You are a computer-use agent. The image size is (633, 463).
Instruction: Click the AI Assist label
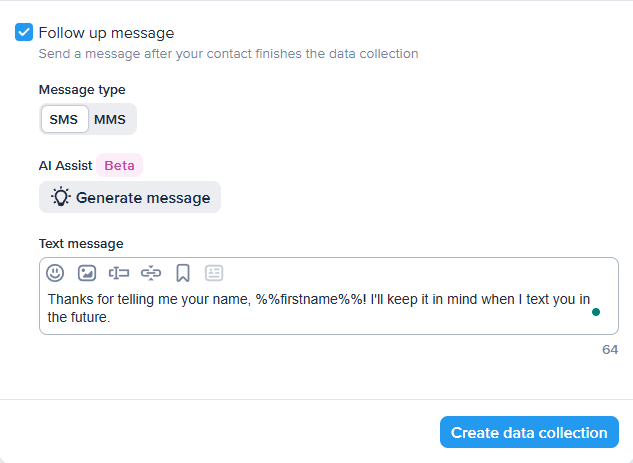click(x=65, y=165)
